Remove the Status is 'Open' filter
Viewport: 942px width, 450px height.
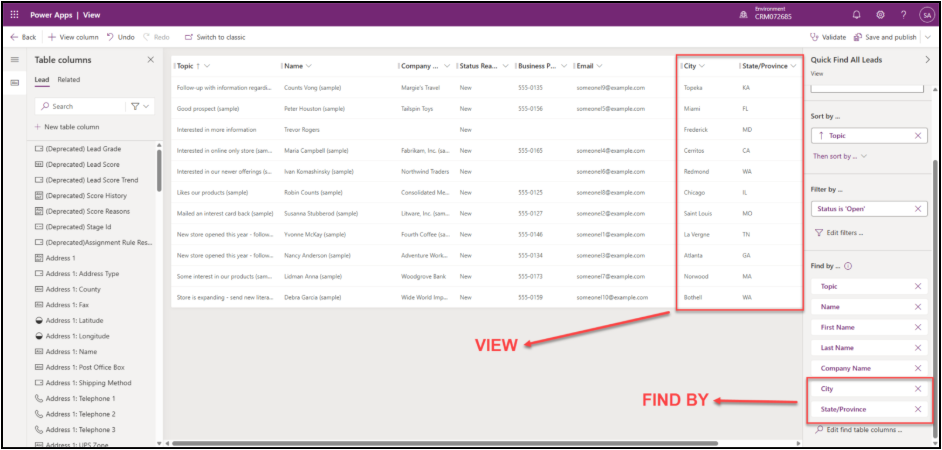pos(918,208)
